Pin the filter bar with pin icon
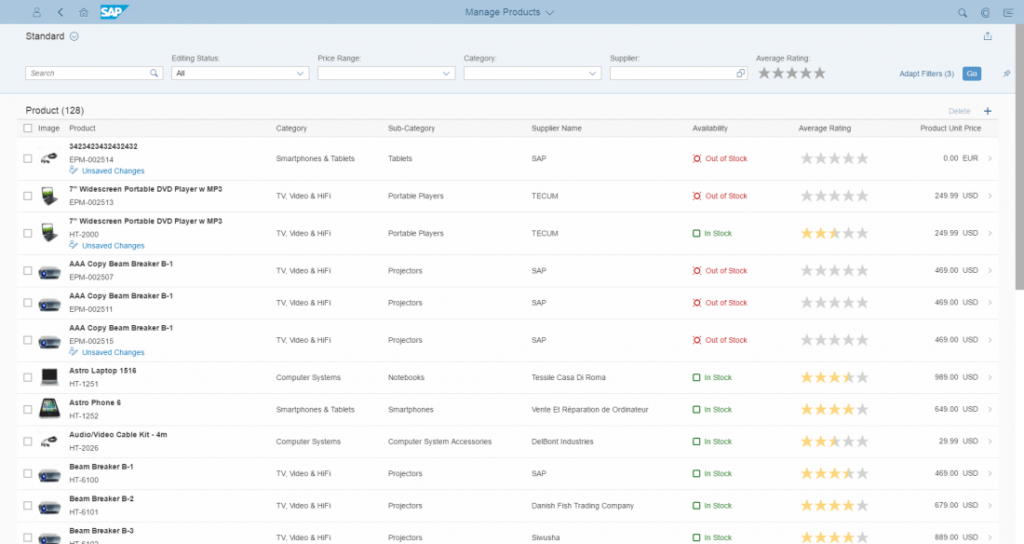This screenshot has height=544, width=1024. coord(1006,74)
